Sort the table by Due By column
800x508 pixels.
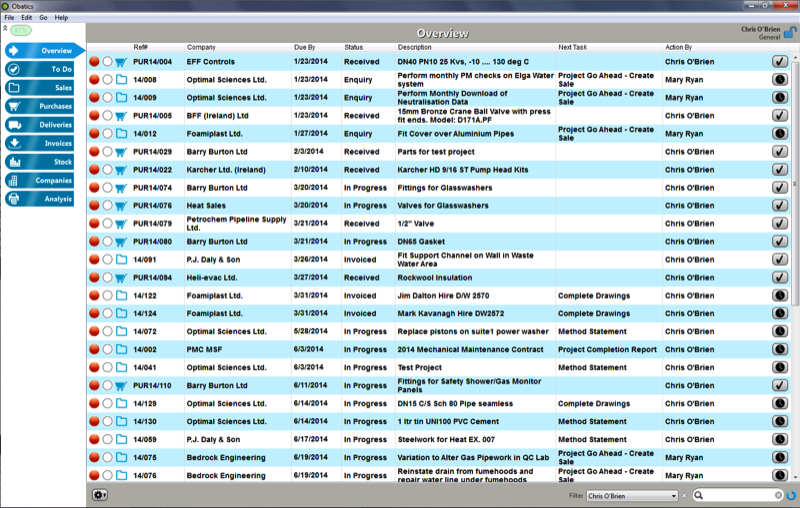point(305,47)
